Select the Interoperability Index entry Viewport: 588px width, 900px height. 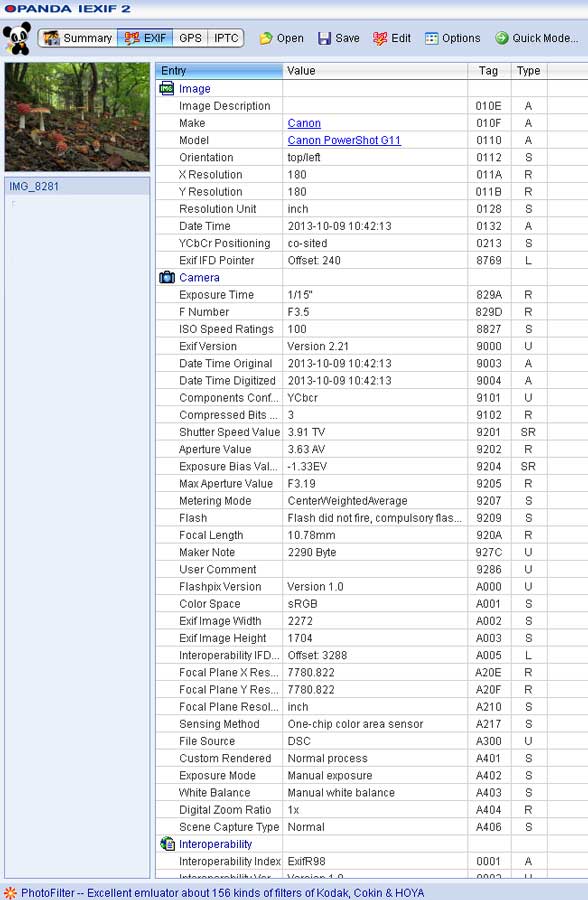(230, 861)
